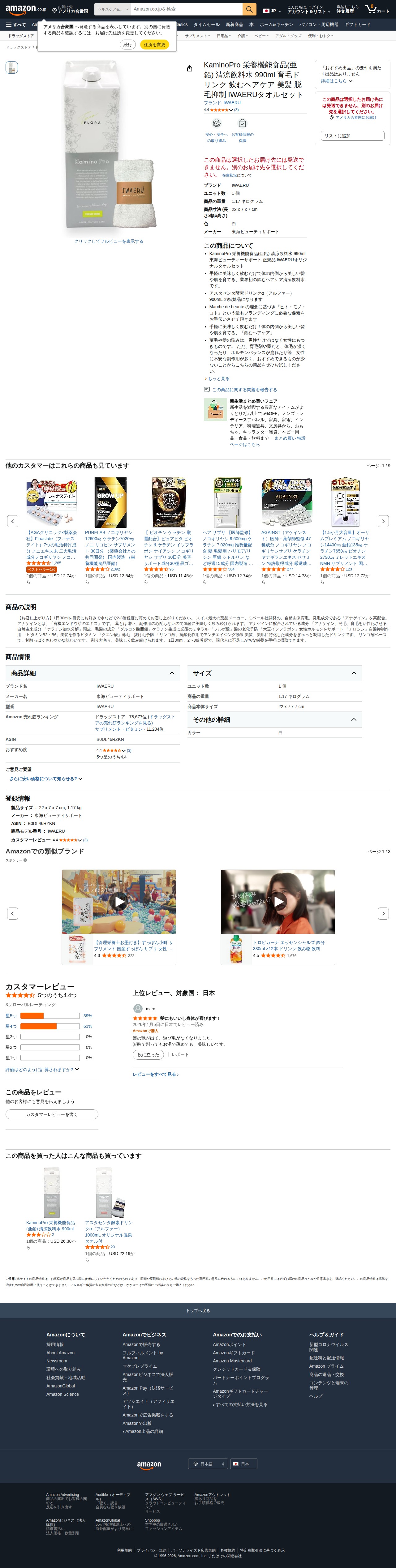Open the 日本語 language dropdown in footer
The image size is (396, 1568).
(208, 1464)
